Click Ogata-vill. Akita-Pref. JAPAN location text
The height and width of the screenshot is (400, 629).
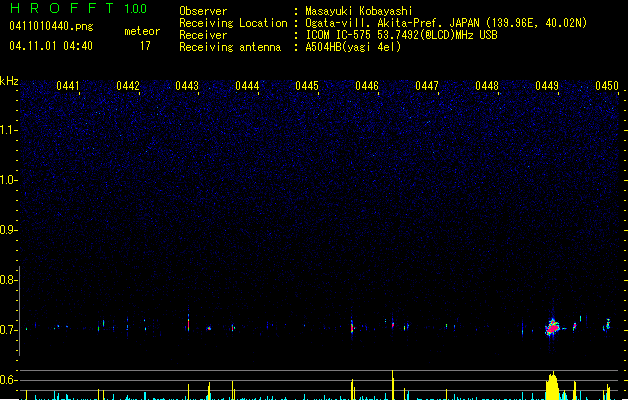click(x=446, y=23)
